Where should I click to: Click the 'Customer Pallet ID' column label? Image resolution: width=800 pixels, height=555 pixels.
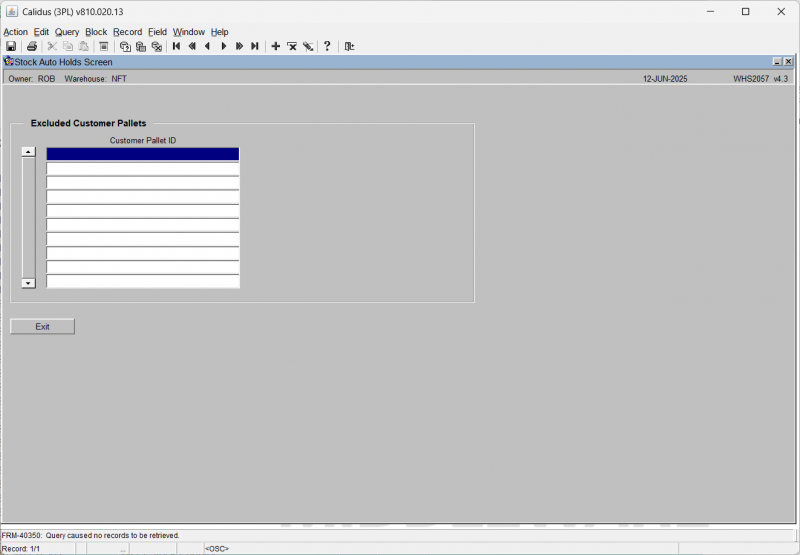(x=143, y=140)
